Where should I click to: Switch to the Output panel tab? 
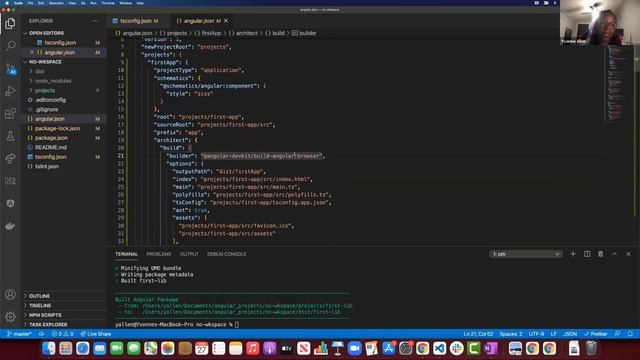189,254
